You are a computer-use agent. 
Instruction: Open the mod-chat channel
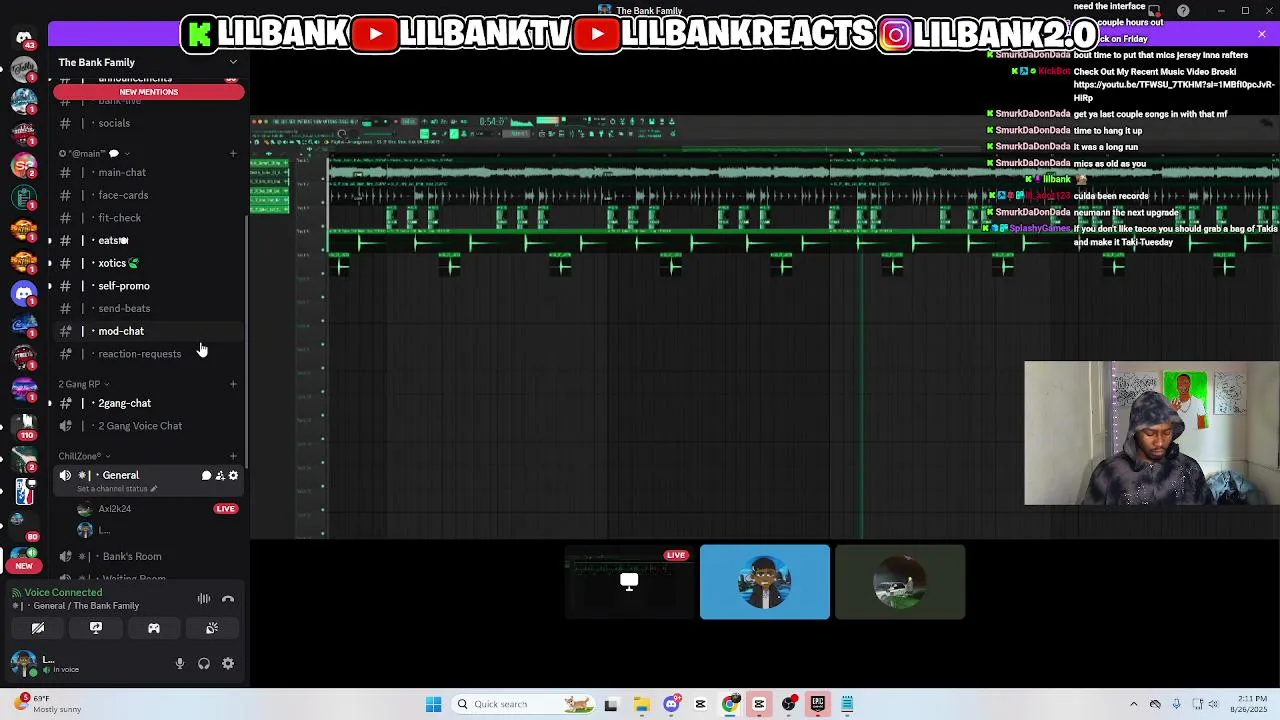tap(149, 331)
